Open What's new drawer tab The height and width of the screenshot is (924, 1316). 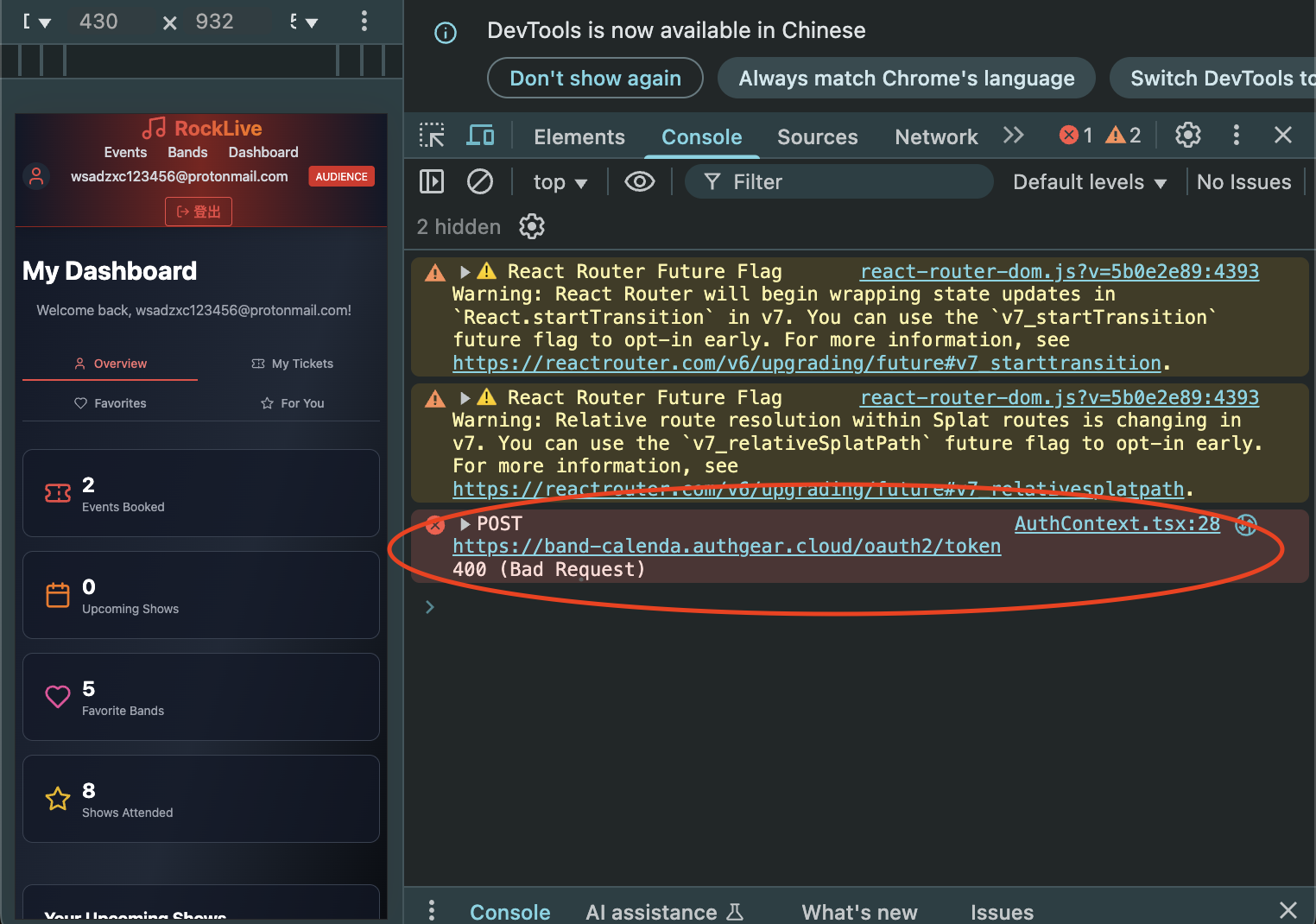pos(859,912)
